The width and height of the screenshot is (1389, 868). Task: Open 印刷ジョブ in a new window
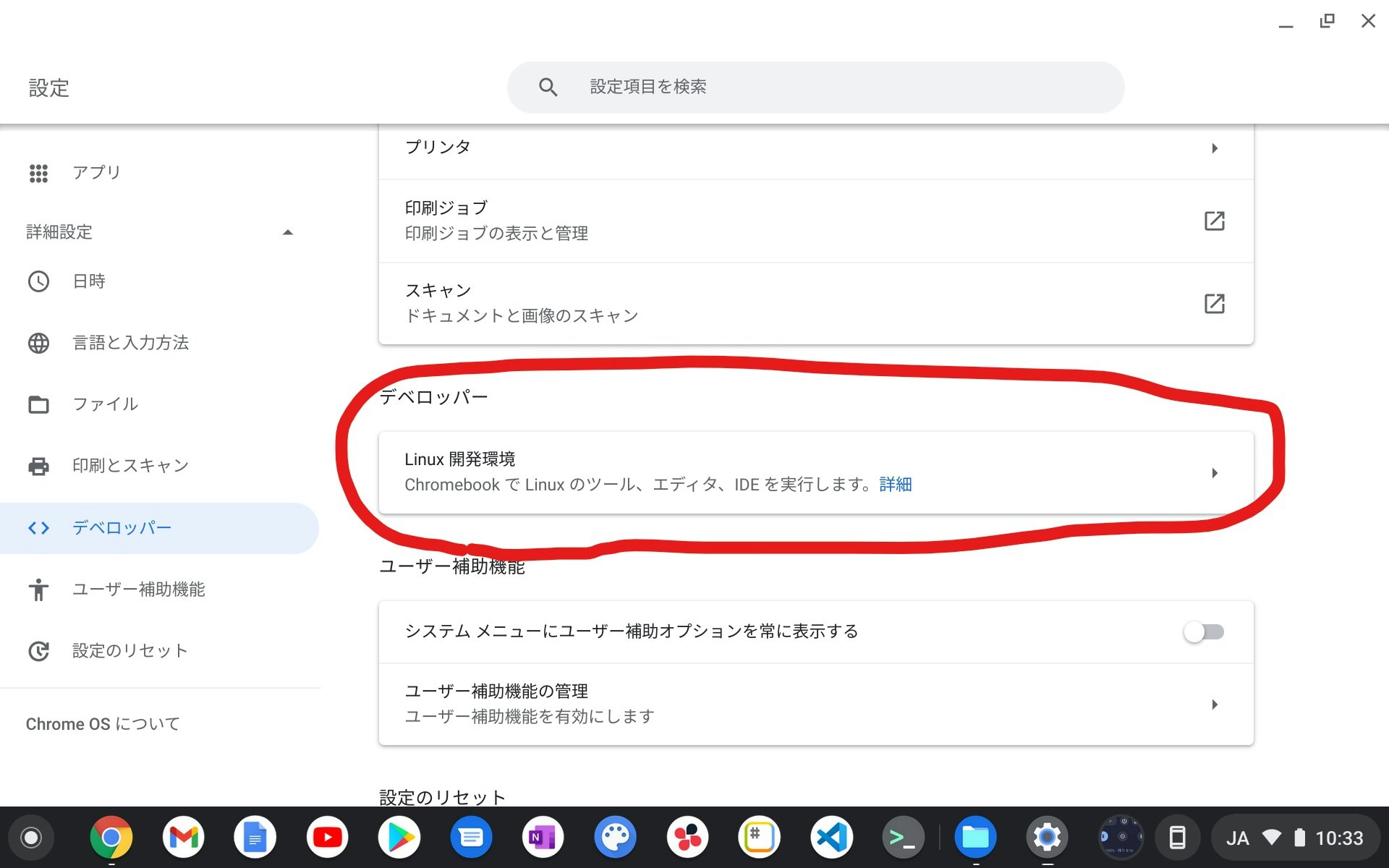[x=1215, y=221]
